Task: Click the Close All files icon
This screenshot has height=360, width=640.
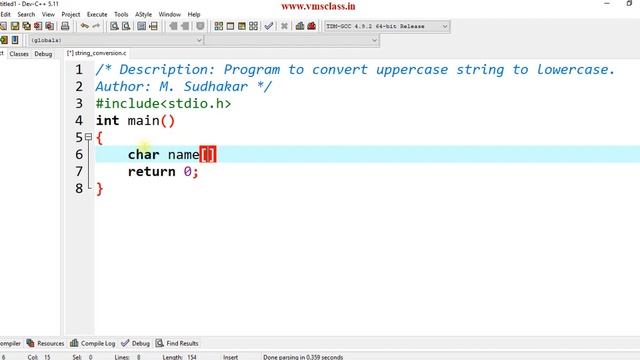Action: [49, 26]
